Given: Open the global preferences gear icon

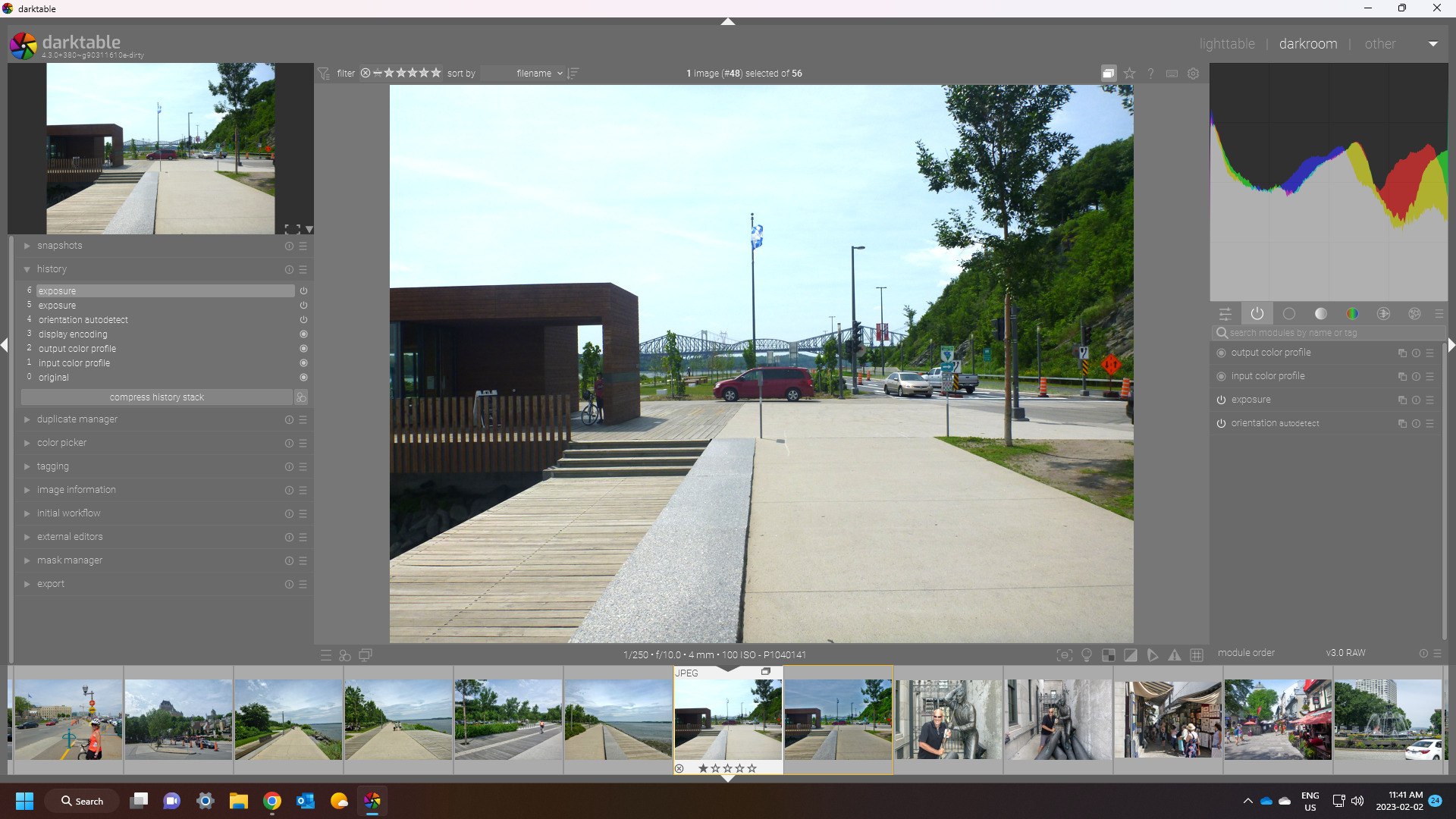Looking at the screenshot, I should pyautogui.click(x=1193, y=74).
